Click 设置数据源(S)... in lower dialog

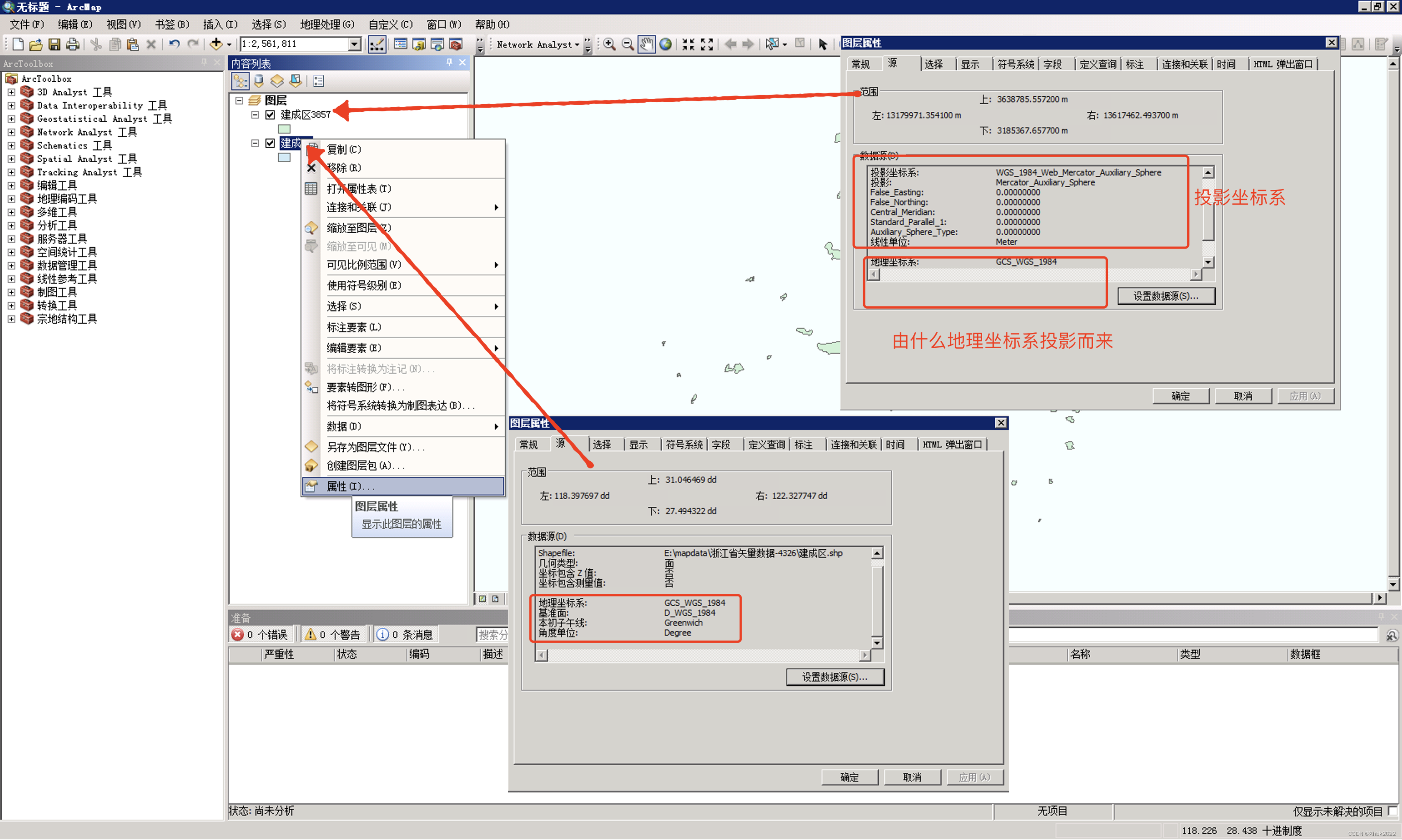835,677
